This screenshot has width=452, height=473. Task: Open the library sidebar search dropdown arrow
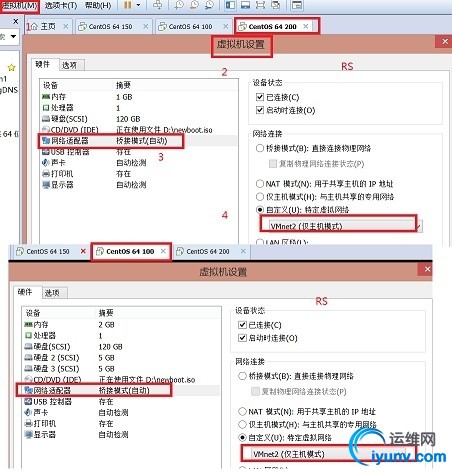click(x=13, y=36)
